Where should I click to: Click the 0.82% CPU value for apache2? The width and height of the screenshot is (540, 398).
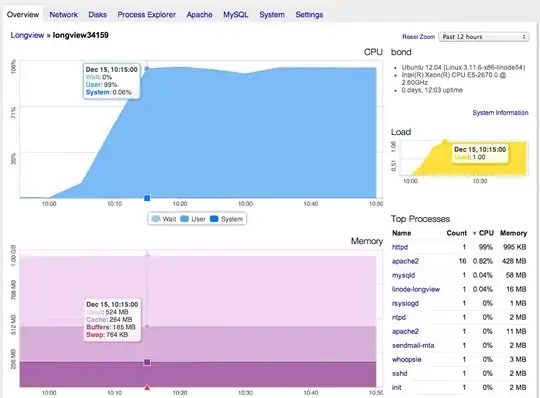point(482,261)
